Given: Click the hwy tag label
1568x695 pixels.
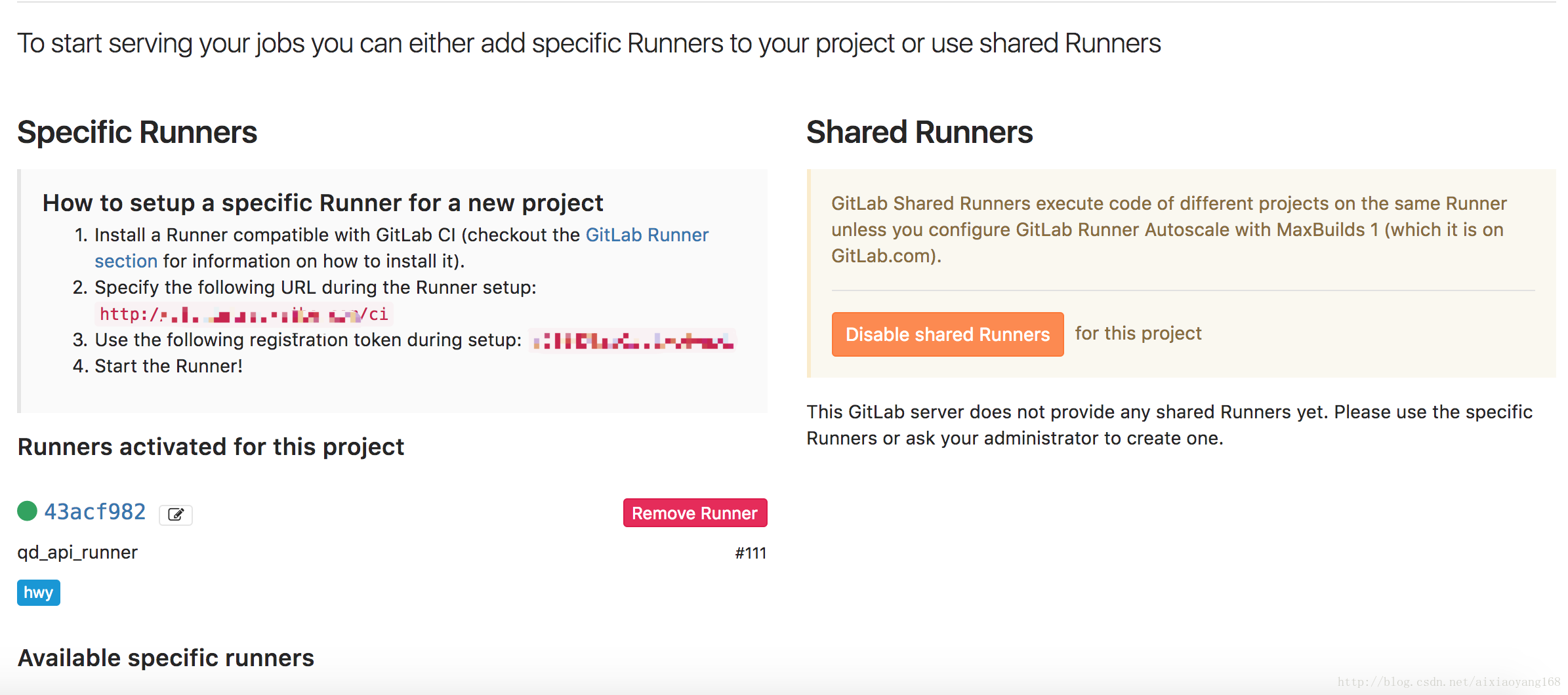Looking at the screenshot, I should (x=39, y=593).
